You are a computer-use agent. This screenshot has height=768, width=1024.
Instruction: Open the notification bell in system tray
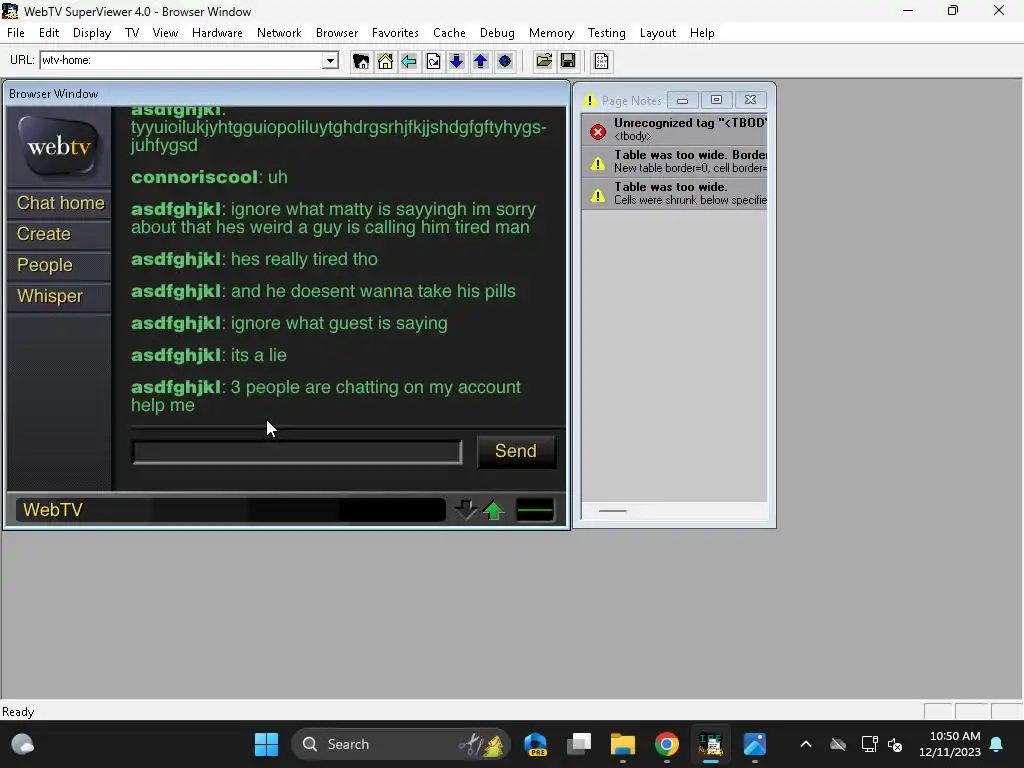coord(997,744)
